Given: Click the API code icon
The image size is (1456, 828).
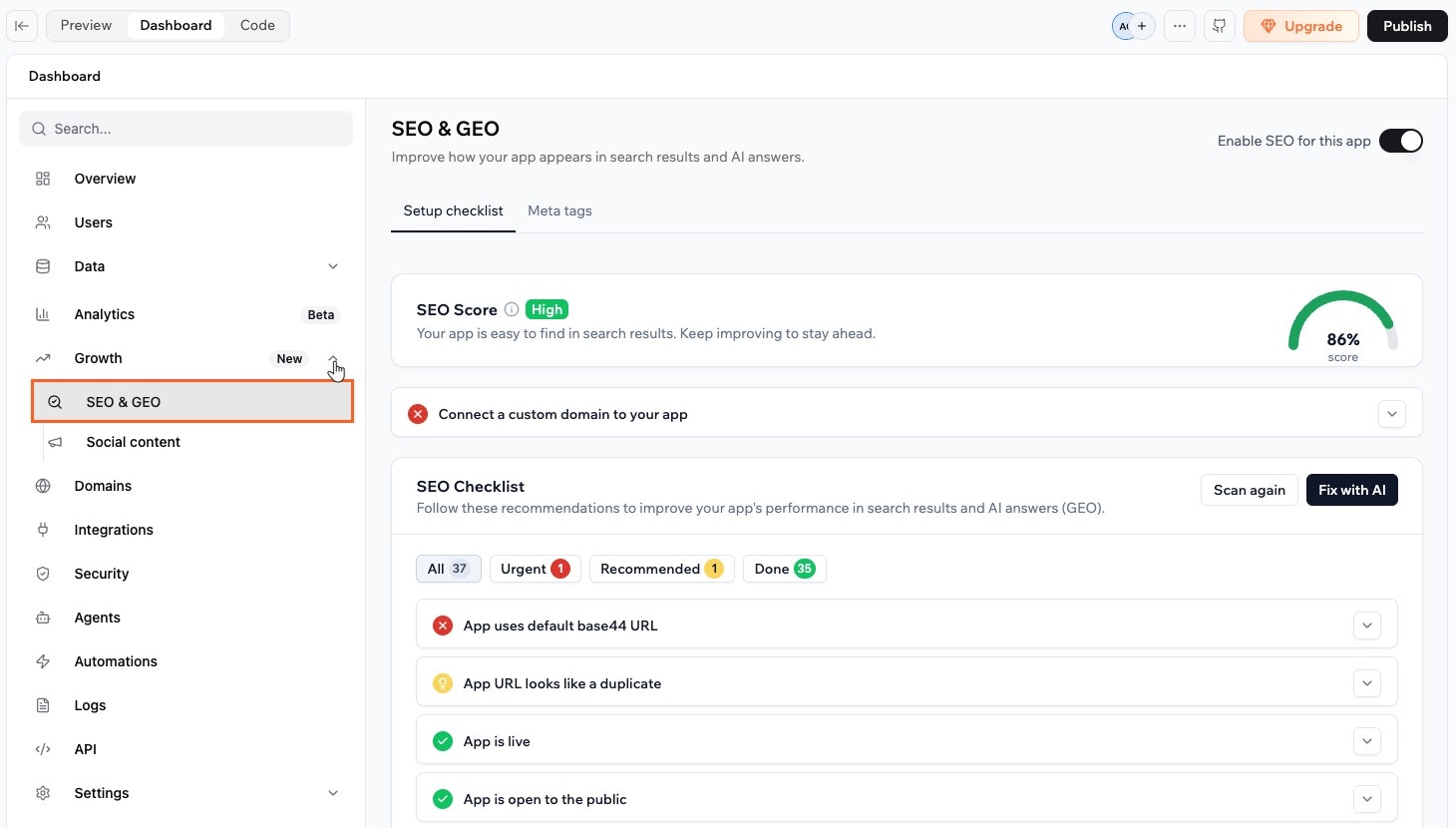Looking at the screenshot, I should pos(42,749).
